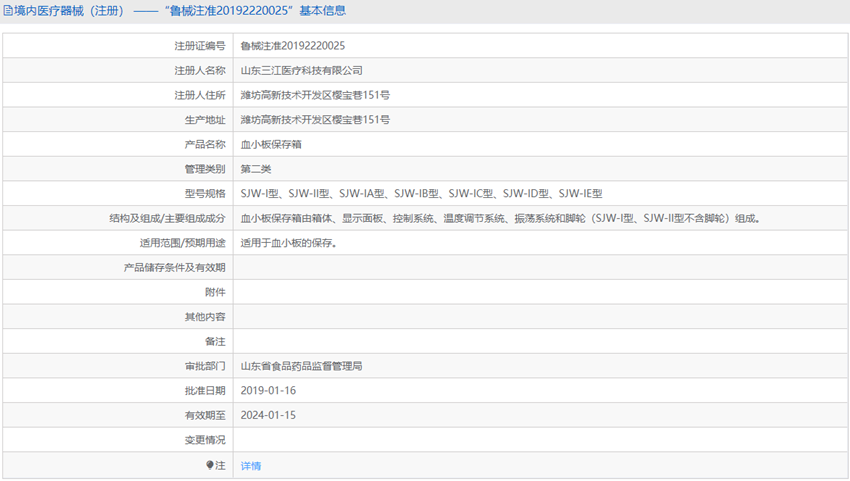This screenshot has width=850, height=481.
Task: Click the 注册人住所 address value
Action: (315, 95)
